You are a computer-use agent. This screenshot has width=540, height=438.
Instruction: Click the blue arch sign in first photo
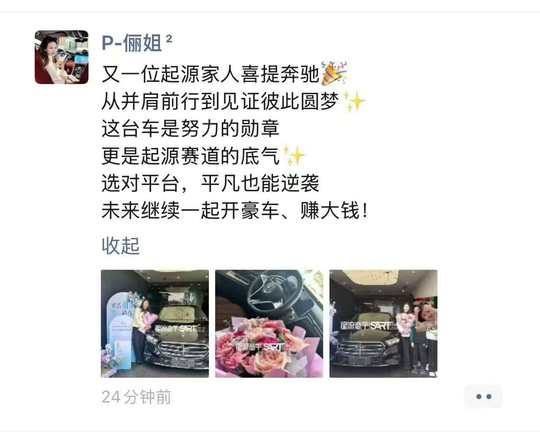[x=120, y=331]
